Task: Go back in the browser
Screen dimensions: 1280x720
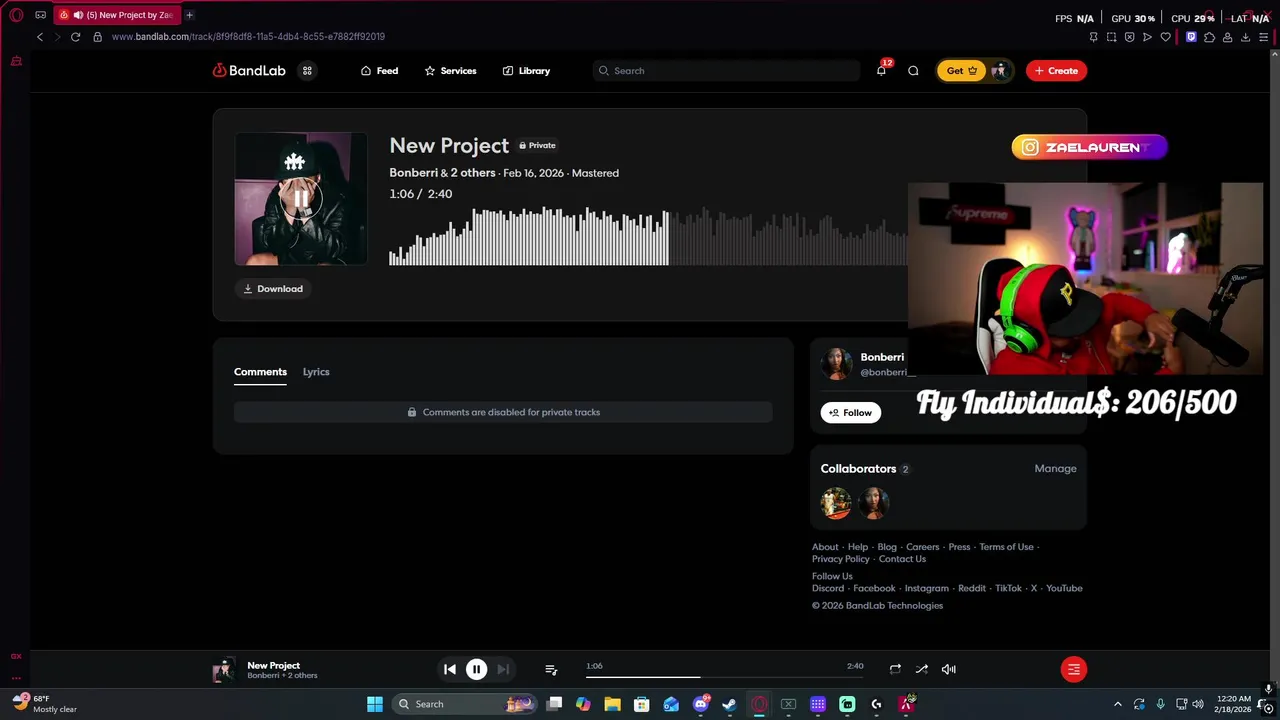Action: tap(40, 37)
